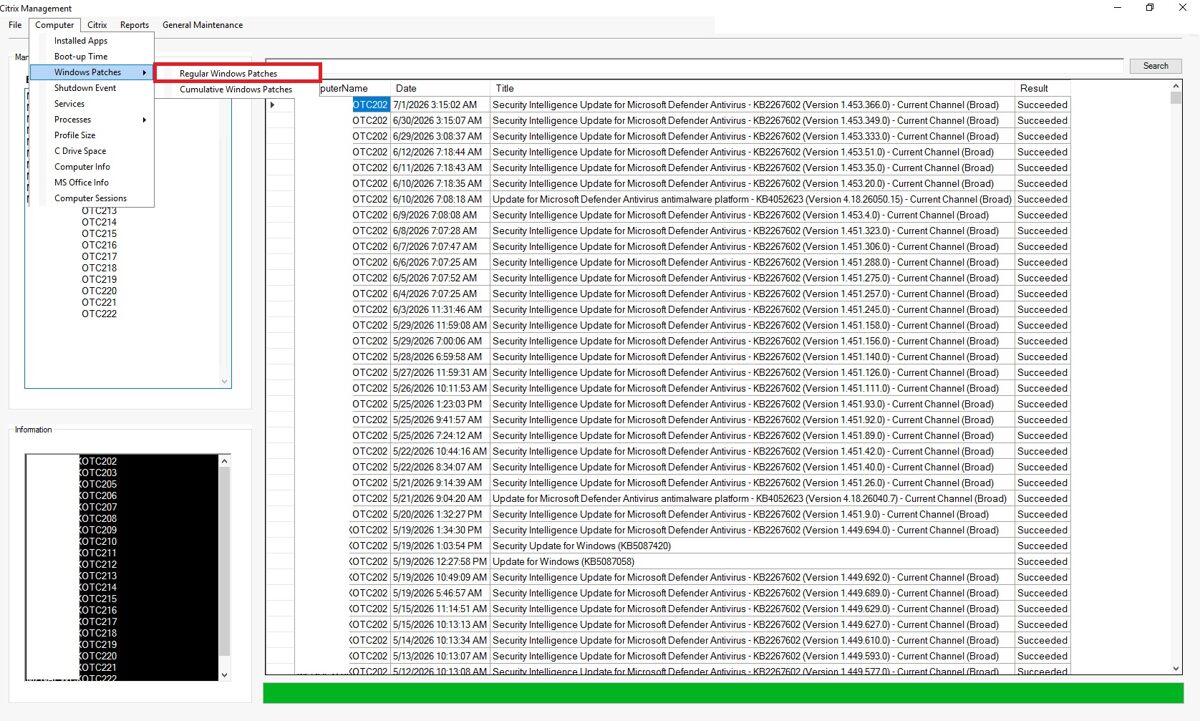Click the computer list scrollbar down arrow
The image size is (1200, 721).
224,381
